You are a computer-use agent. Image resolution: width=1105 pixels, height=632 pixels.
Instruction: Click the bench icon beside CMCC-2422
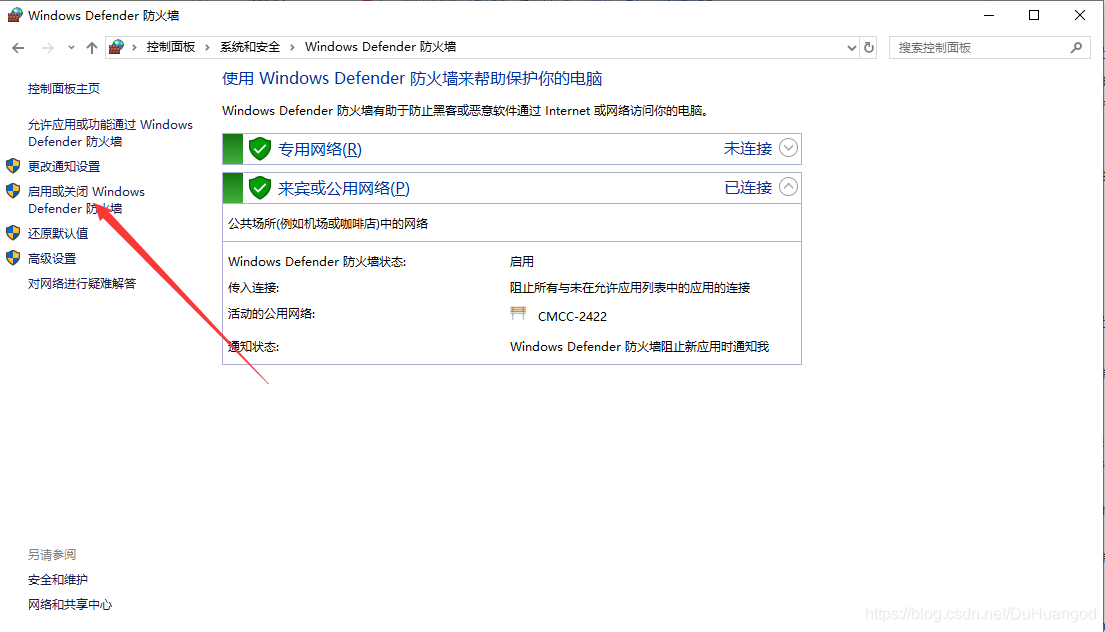(x=518, y=314)
